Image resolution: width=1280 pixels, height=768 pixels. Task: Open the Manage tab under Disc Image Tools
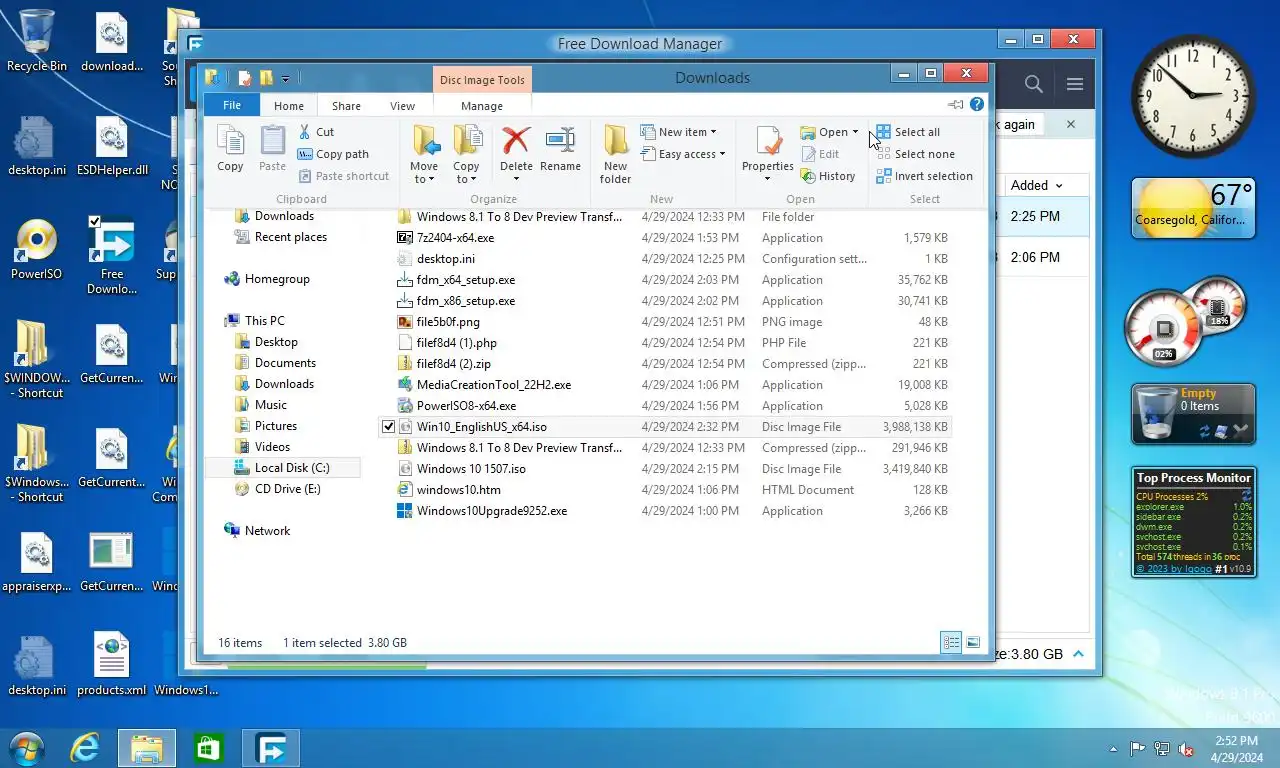pyautogui.click(x=482, y=106)
